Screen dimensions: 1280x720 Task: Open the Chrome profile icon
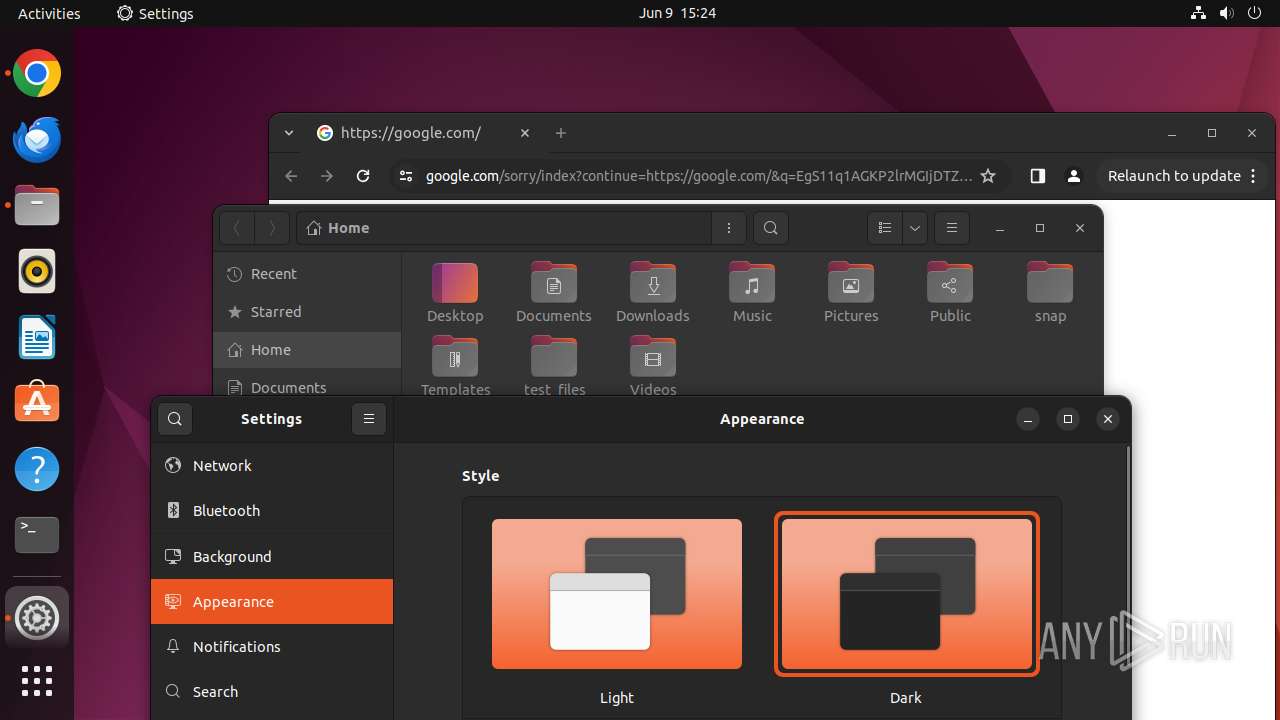coord(1074,176)
